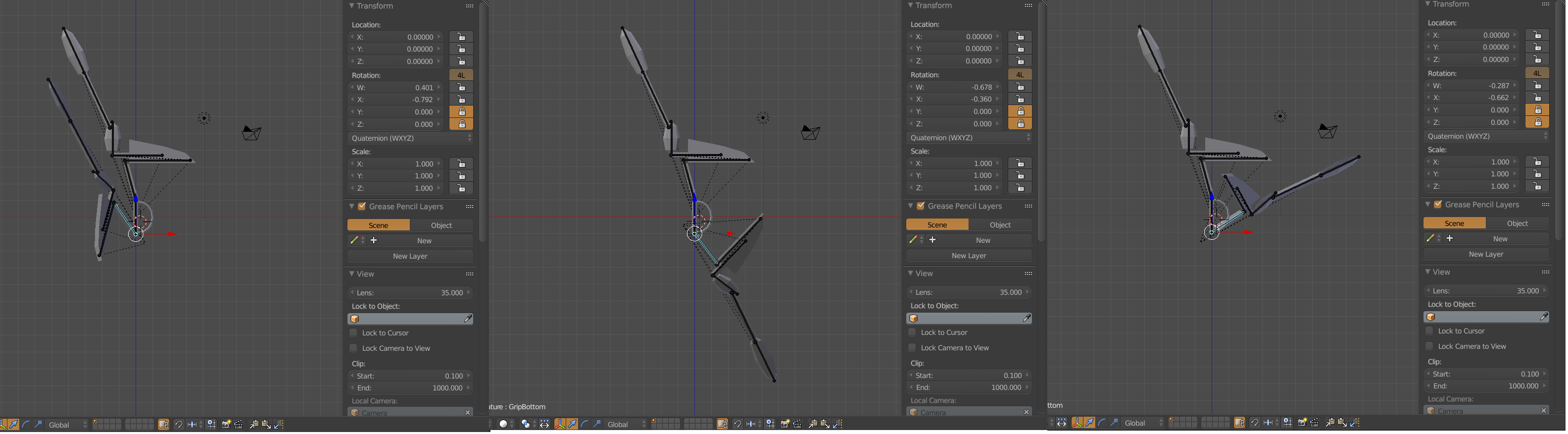Select Object tab in middle Grease Pencil panel

click(x=1001, y=225)
